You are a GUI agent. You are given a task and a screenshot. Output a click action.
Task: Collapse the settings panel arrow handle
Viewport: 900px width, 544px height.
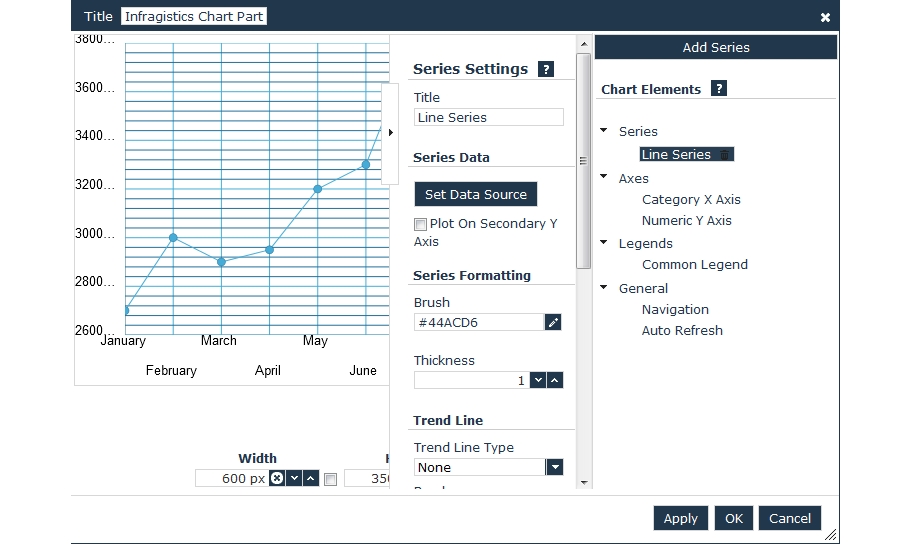pos(390,133)
